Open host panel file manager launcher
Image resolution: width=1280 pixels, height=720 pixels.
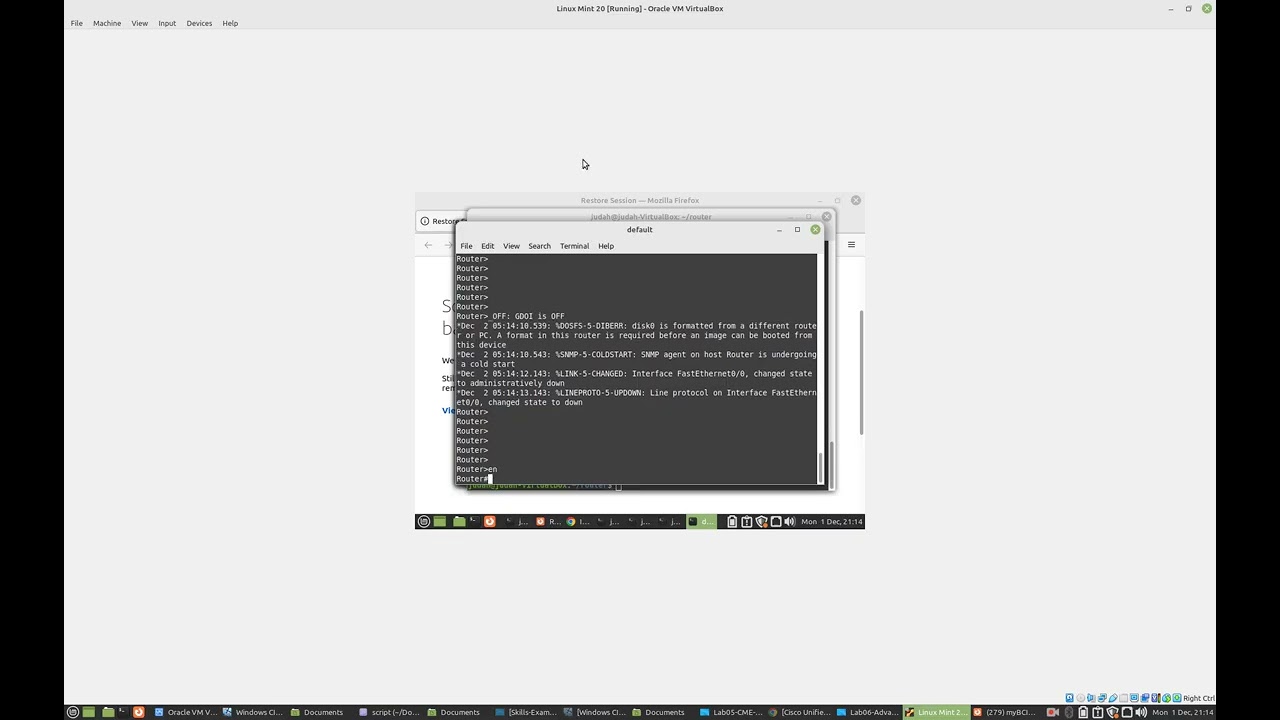point(107,712)
